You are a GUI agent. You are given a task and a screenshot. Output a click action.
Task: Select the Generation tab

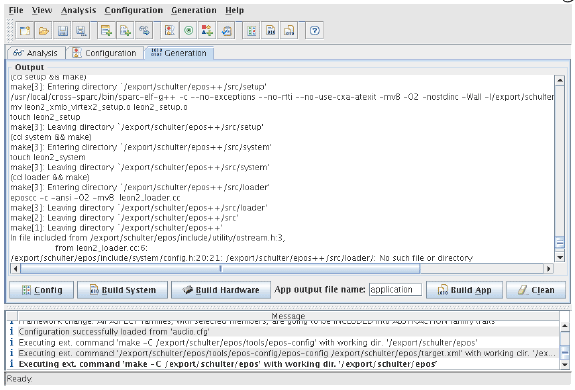pos(179,53)
